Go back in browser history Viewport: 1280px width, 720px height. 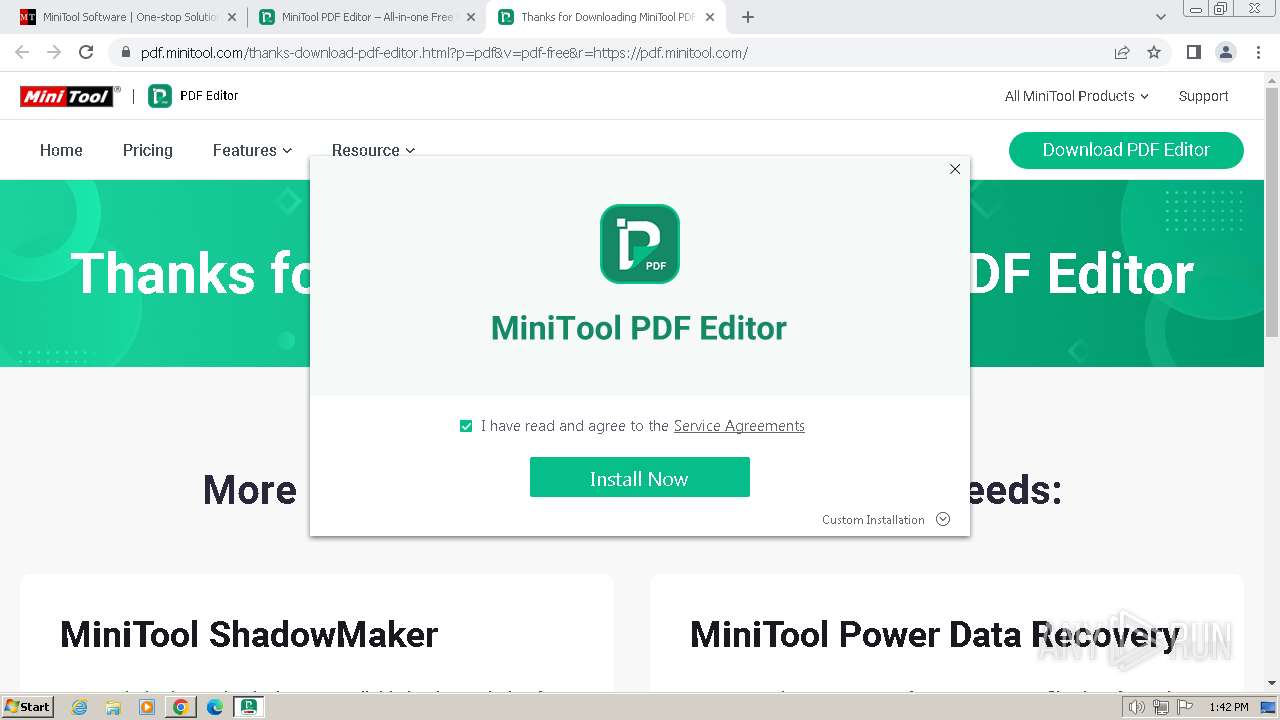click(x=22, y=53)
